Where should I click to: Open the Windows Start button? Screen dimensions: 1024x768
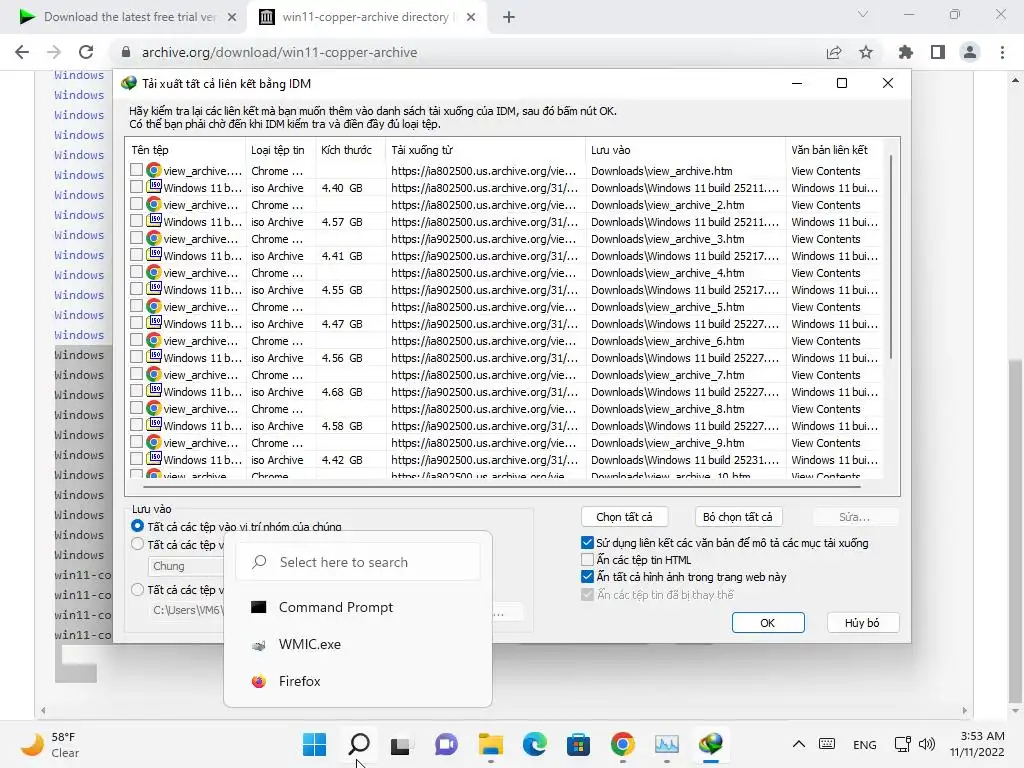(x=314, y=744)
